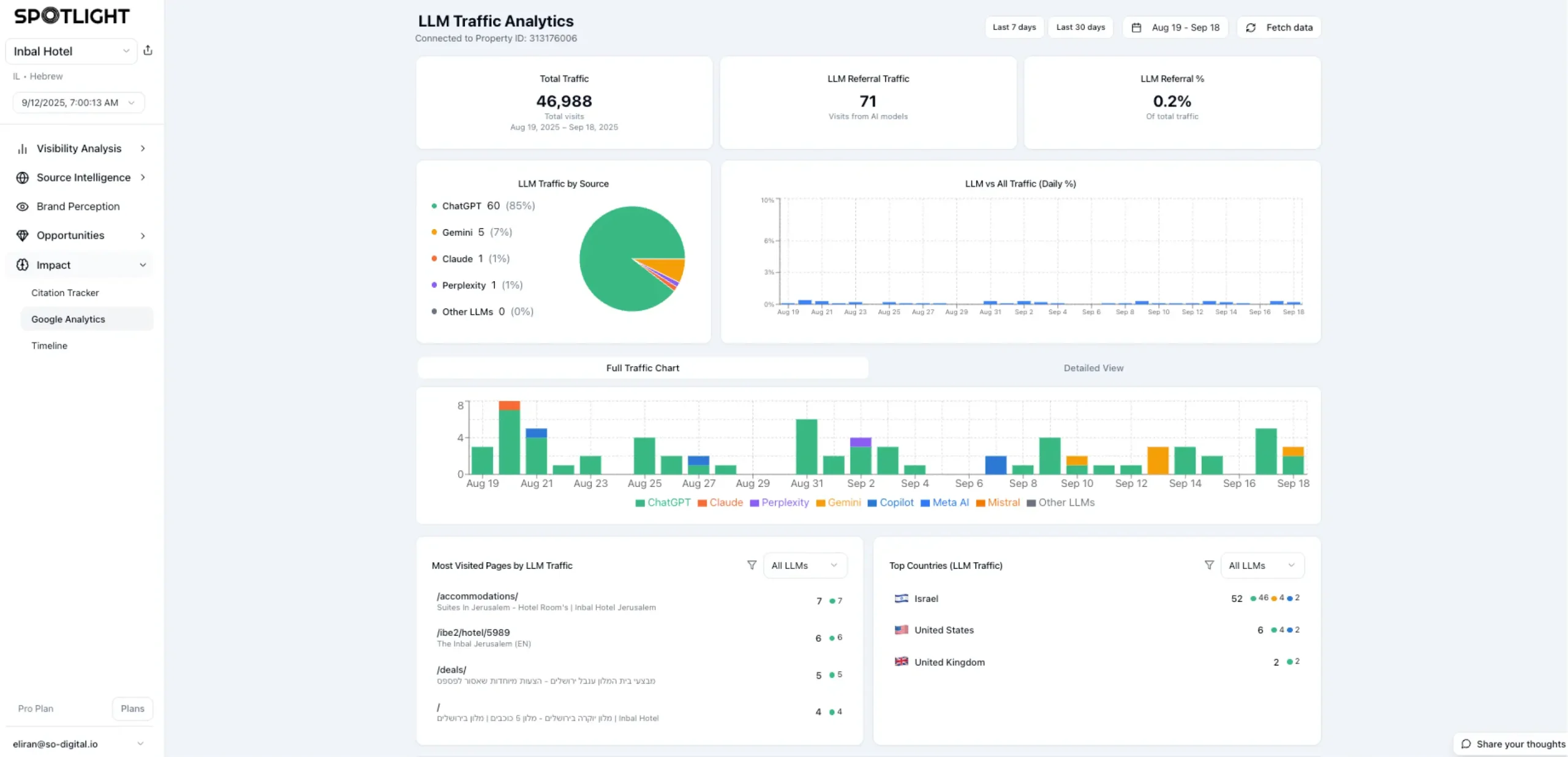Click the share/export icon beside Inbal Hotel
This screenshot has height=757, width=1568.
[148, 51]
